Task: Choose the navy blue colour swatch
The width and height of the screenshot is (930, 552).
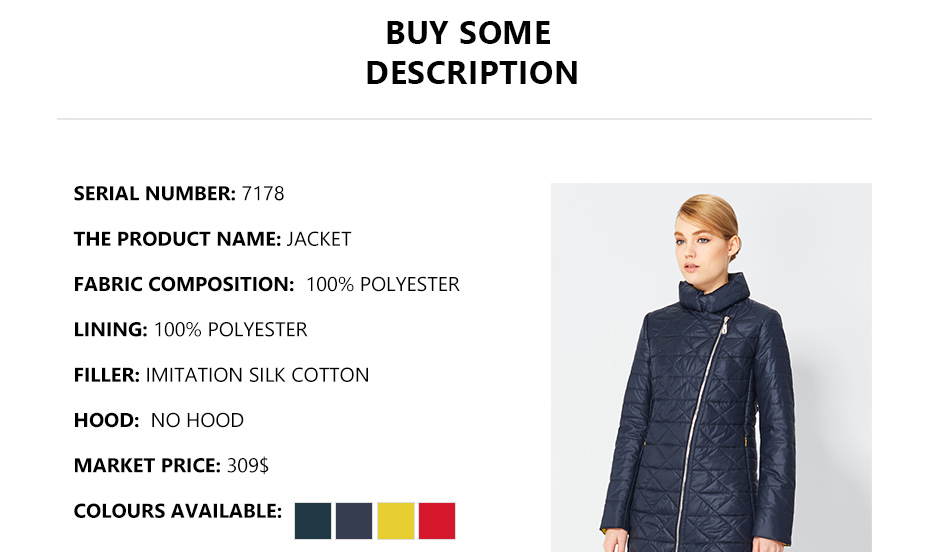Action: coord(354,521)
